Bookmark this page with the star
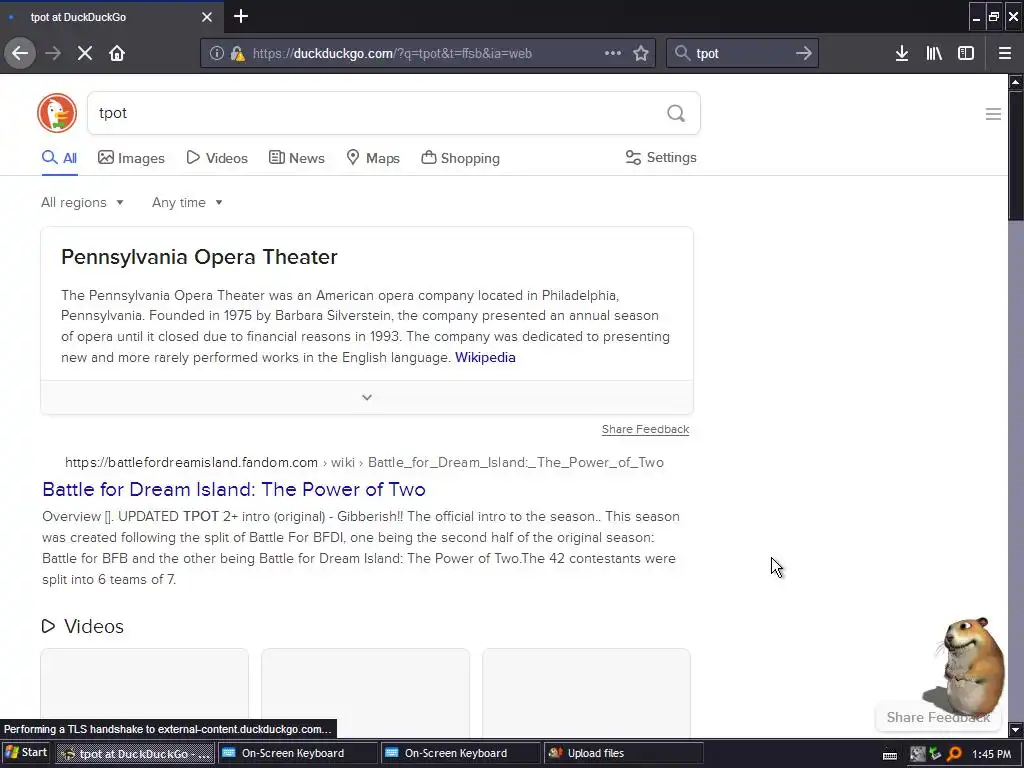The image size is (1024, 768). 641,53
